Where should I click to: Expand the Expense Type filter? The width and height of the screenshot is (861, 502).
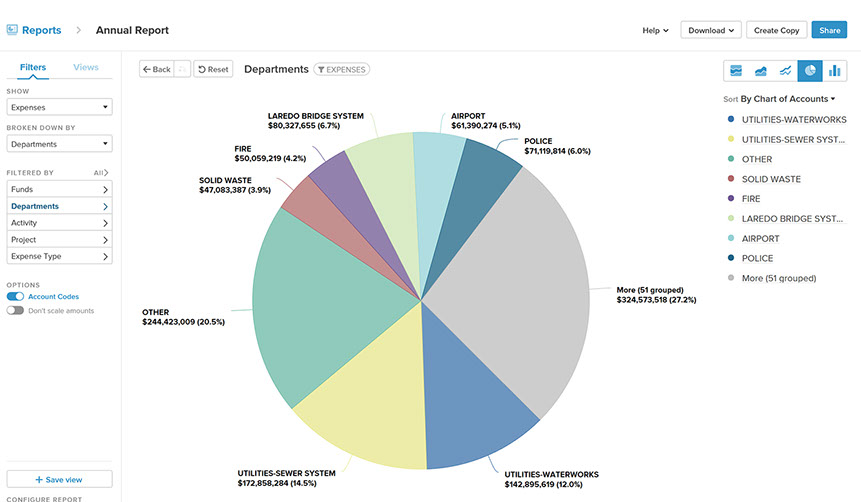pos(59,256)
